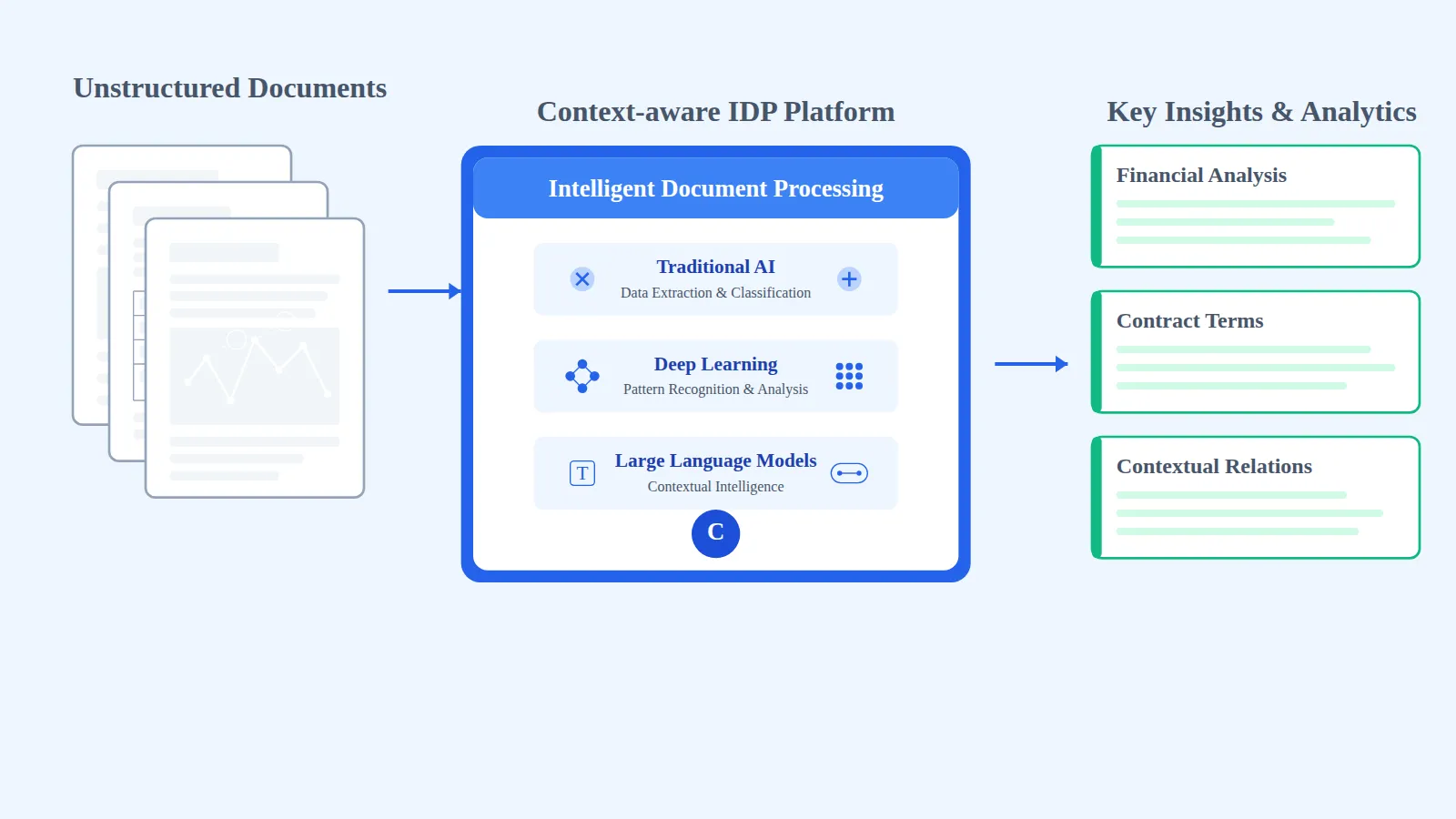The width and height of the screenshot is (1456, 819).
Task: Open the Contextual Relations card
Action: point(1256,498)
